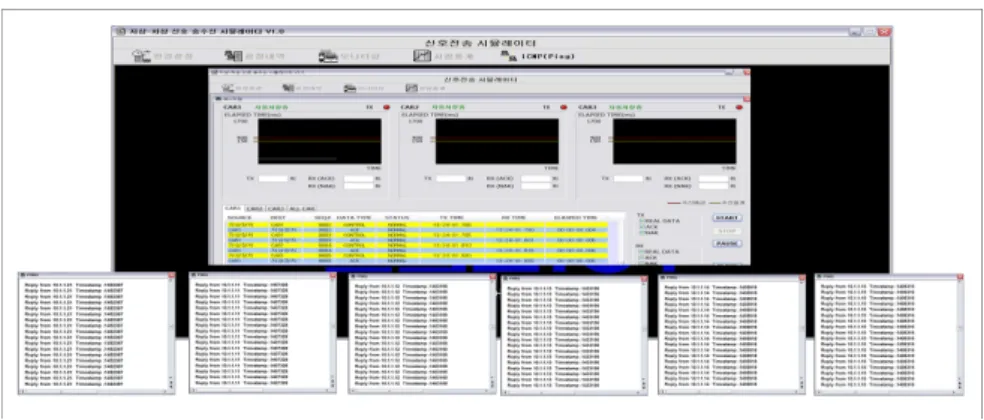Toggle RX ACK checkbox
This screenshot has width=984, height=420.
641,257
